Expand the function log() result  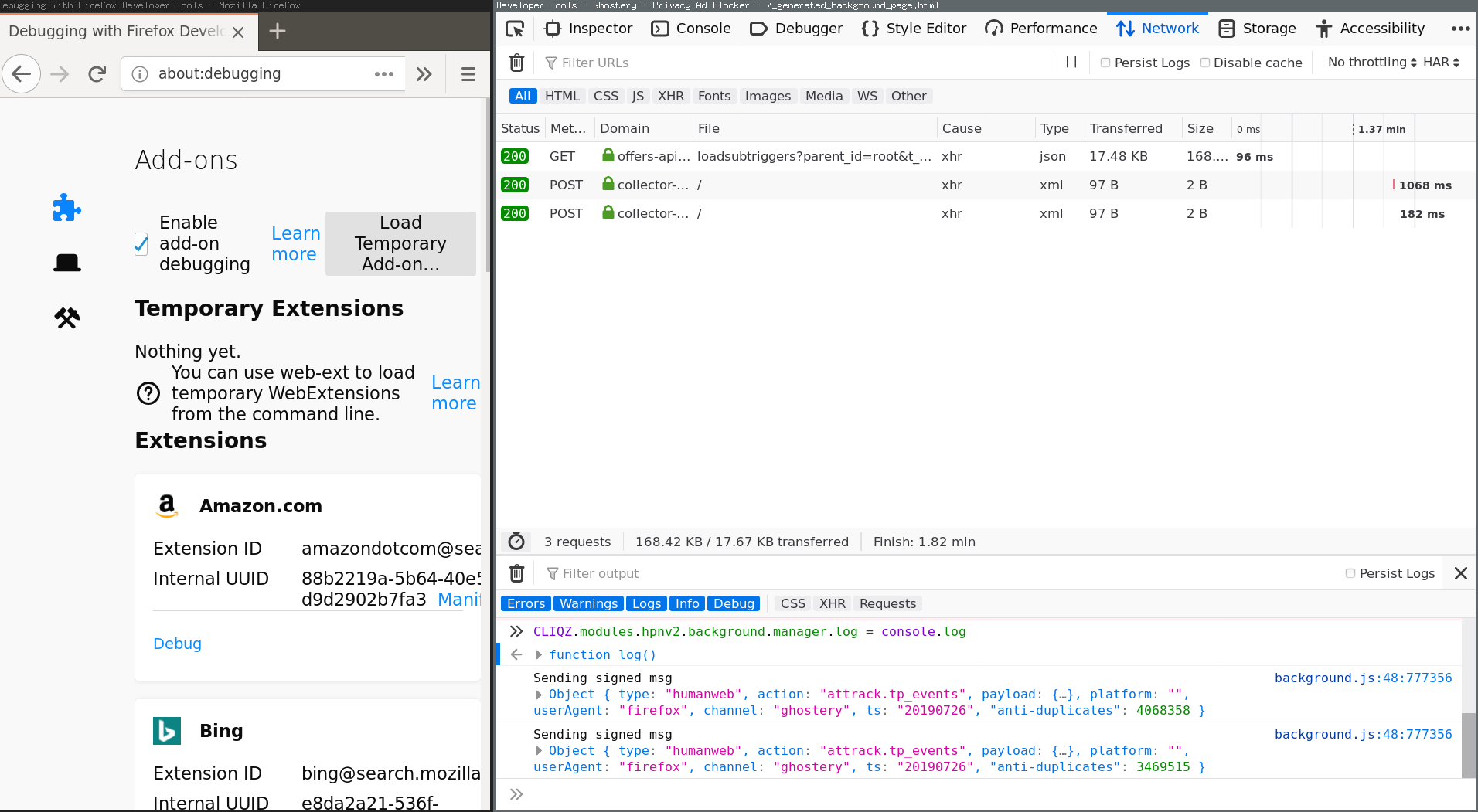(x=539, y=654)
